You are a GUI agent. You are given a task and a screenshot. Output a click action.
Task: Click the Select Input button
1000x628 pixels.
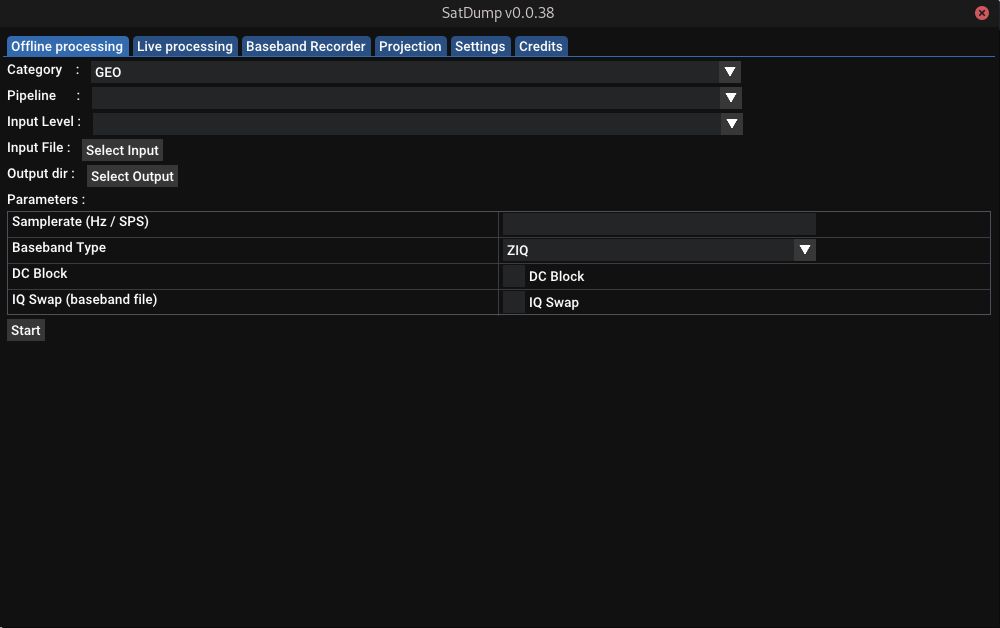pyautogui.click(x=122, y=150)
